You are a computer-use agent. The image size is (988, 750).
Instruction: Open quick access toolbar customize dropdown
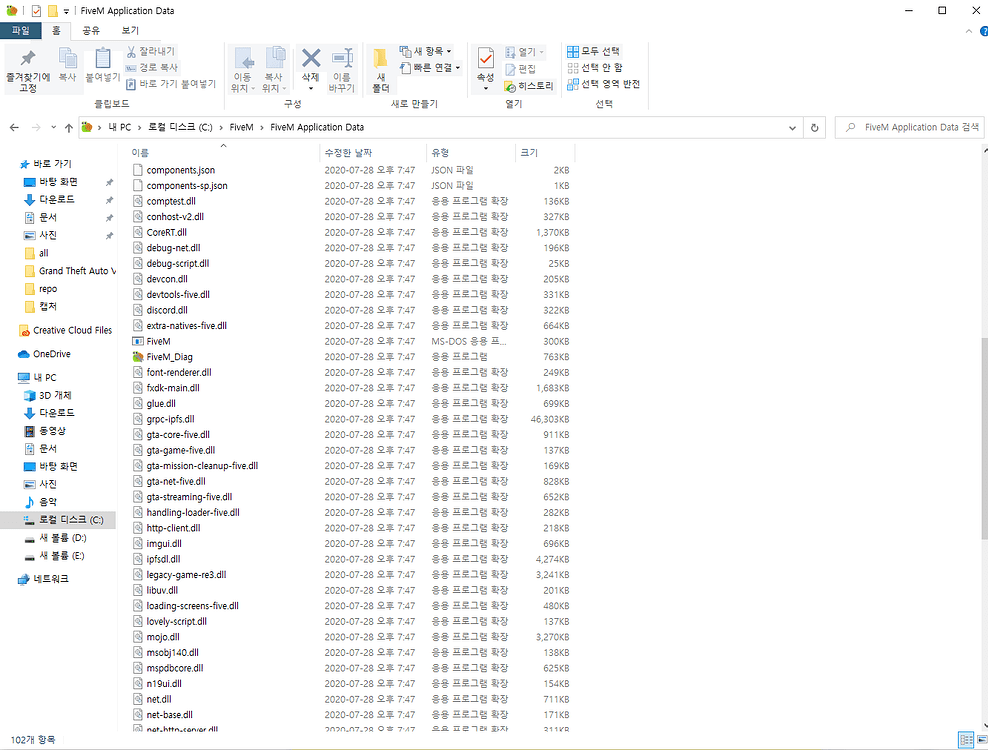click(66, 11)
